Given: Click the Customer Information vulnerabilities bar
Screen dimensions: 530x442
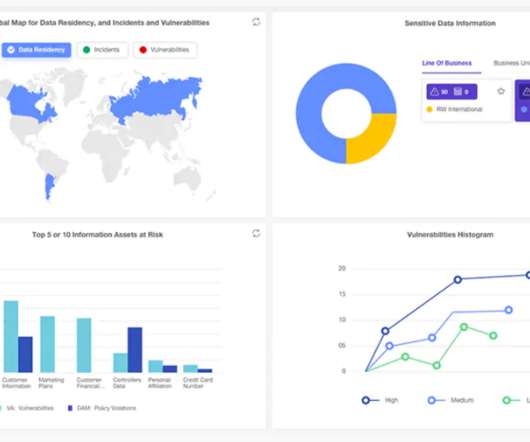Looking at the screenshot, I should coord(11,337).
